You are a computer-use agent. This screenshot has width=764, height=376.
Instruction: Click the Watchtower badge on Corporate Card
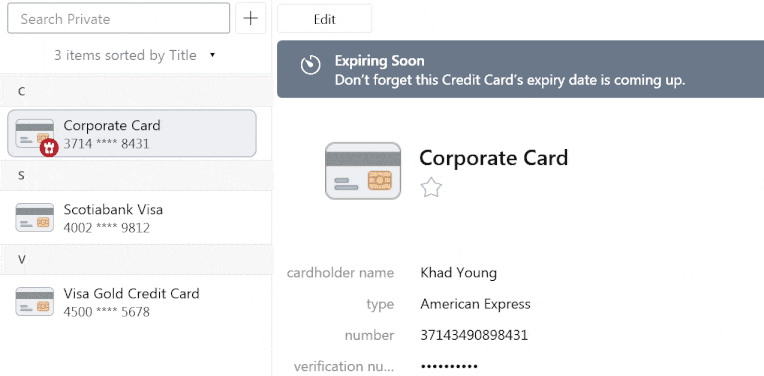[x=49, y=148]
